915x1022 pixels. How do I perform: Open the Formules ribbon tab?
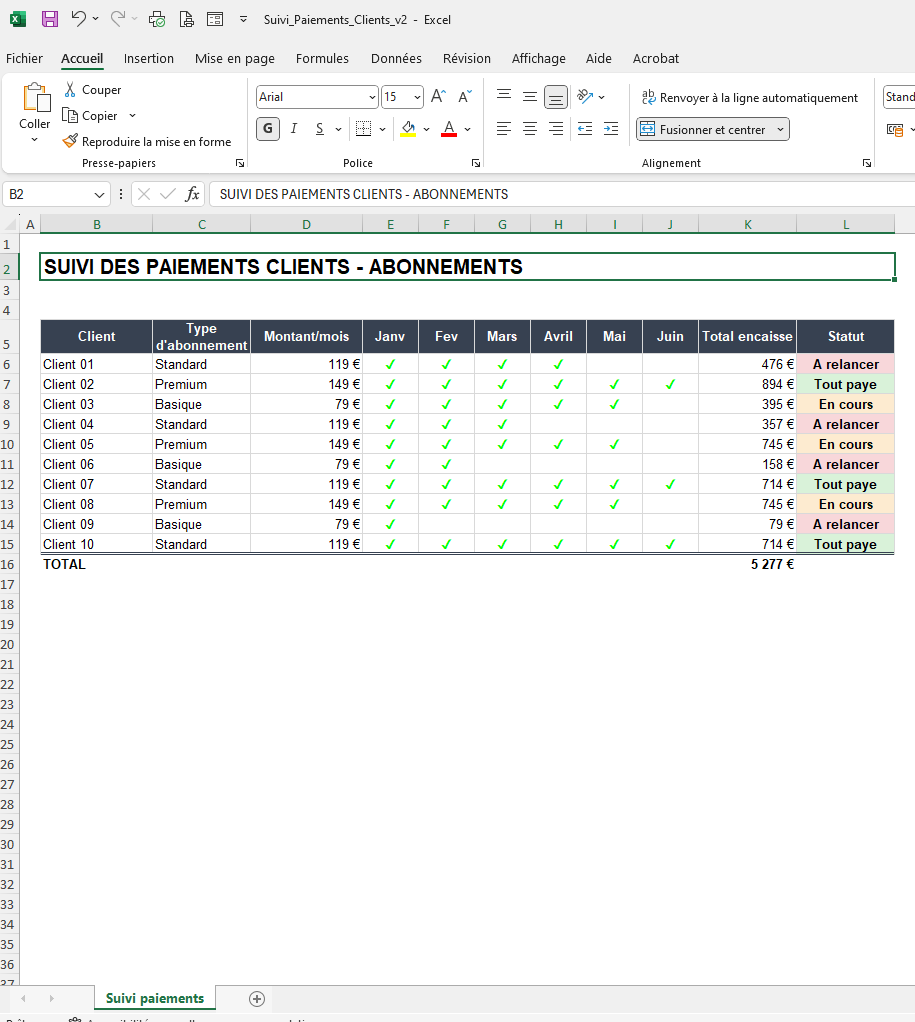click(322, 59)
